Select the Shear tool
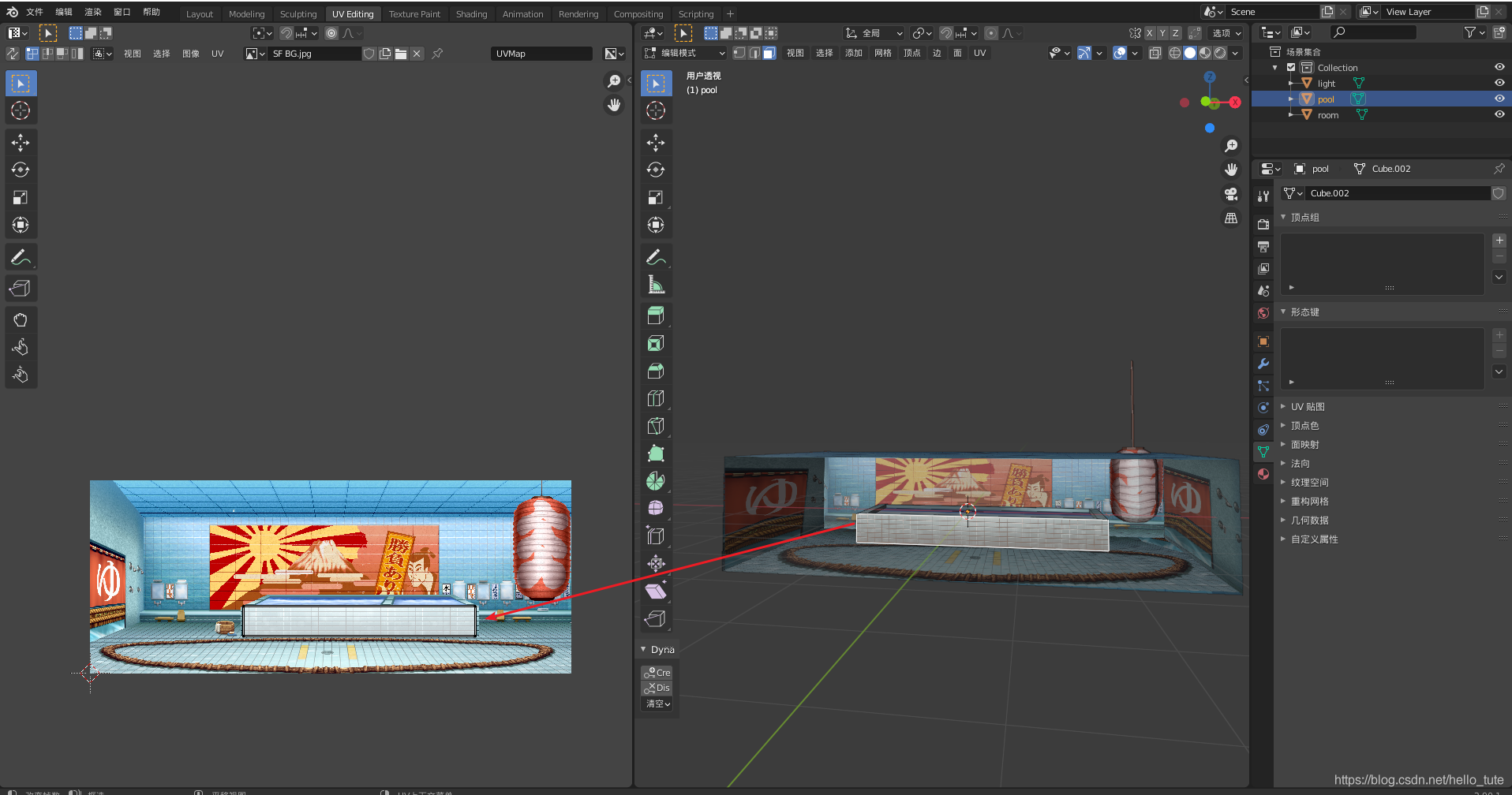Image resolution: width=1512 pixels, height=795 pixels. [x=656, y=592]
